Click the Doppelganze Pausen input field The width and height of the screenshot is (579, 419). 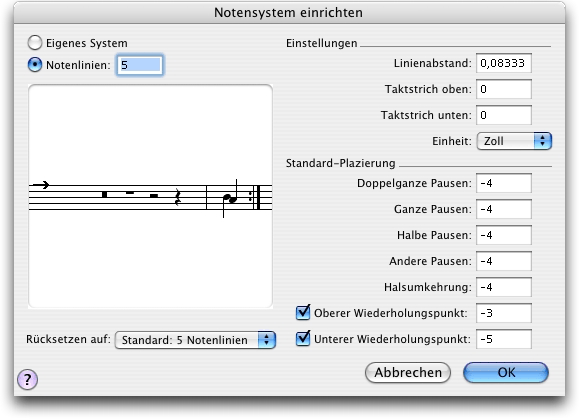point(504,183)
